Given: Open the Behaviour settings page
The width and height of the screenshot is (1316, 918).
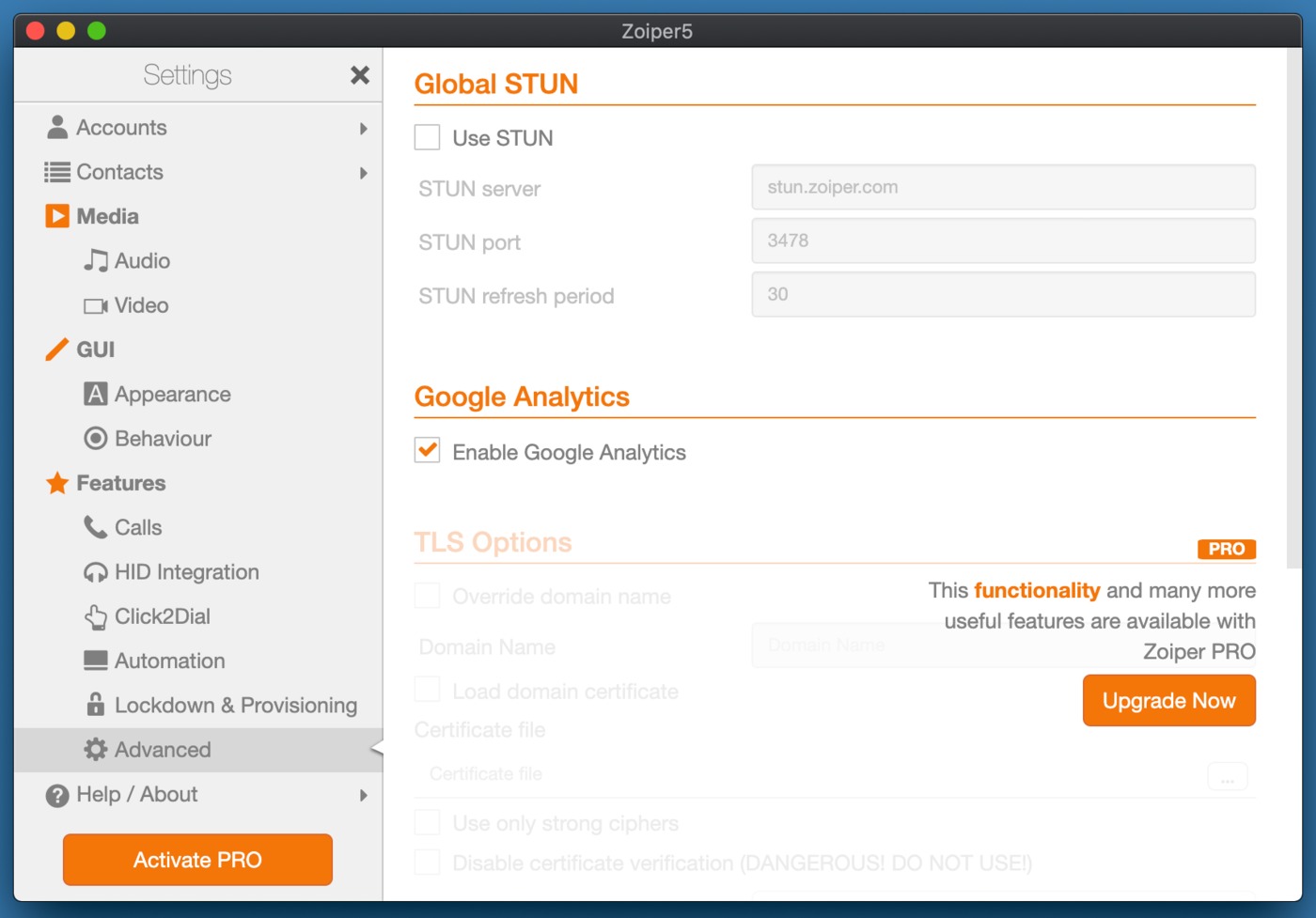Looking at the screenshot, I should [198, 439].
